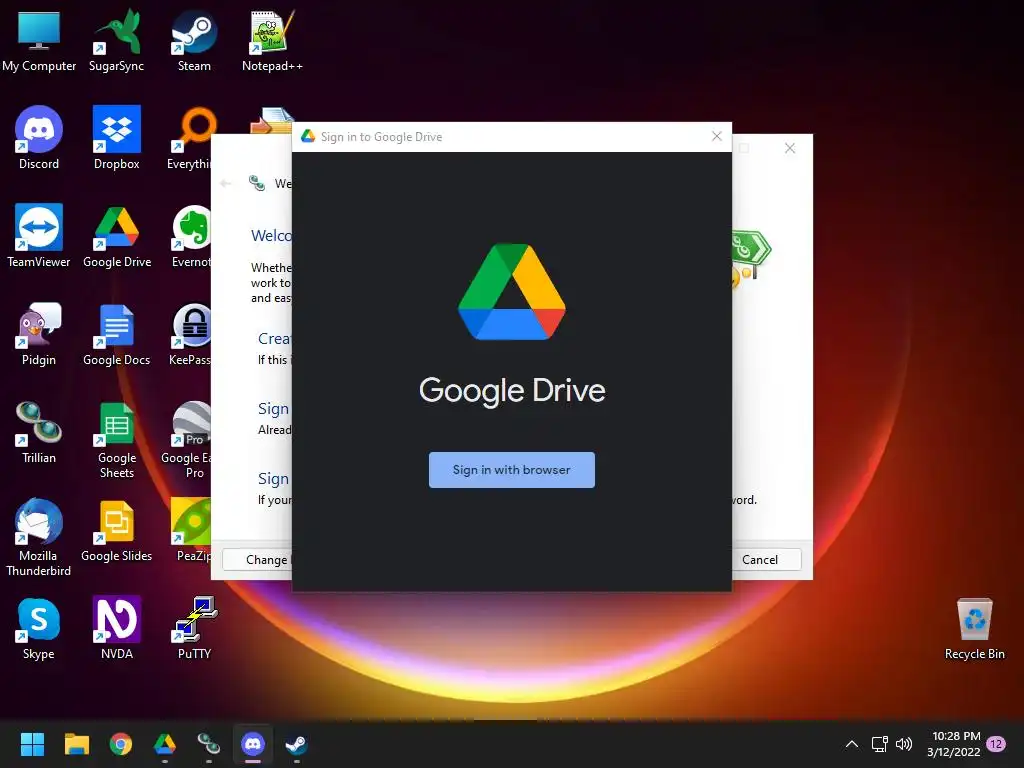Open Google Chrome from the taskbar
The height and width of the screenshot is (768, 1024).
(121, 744)
